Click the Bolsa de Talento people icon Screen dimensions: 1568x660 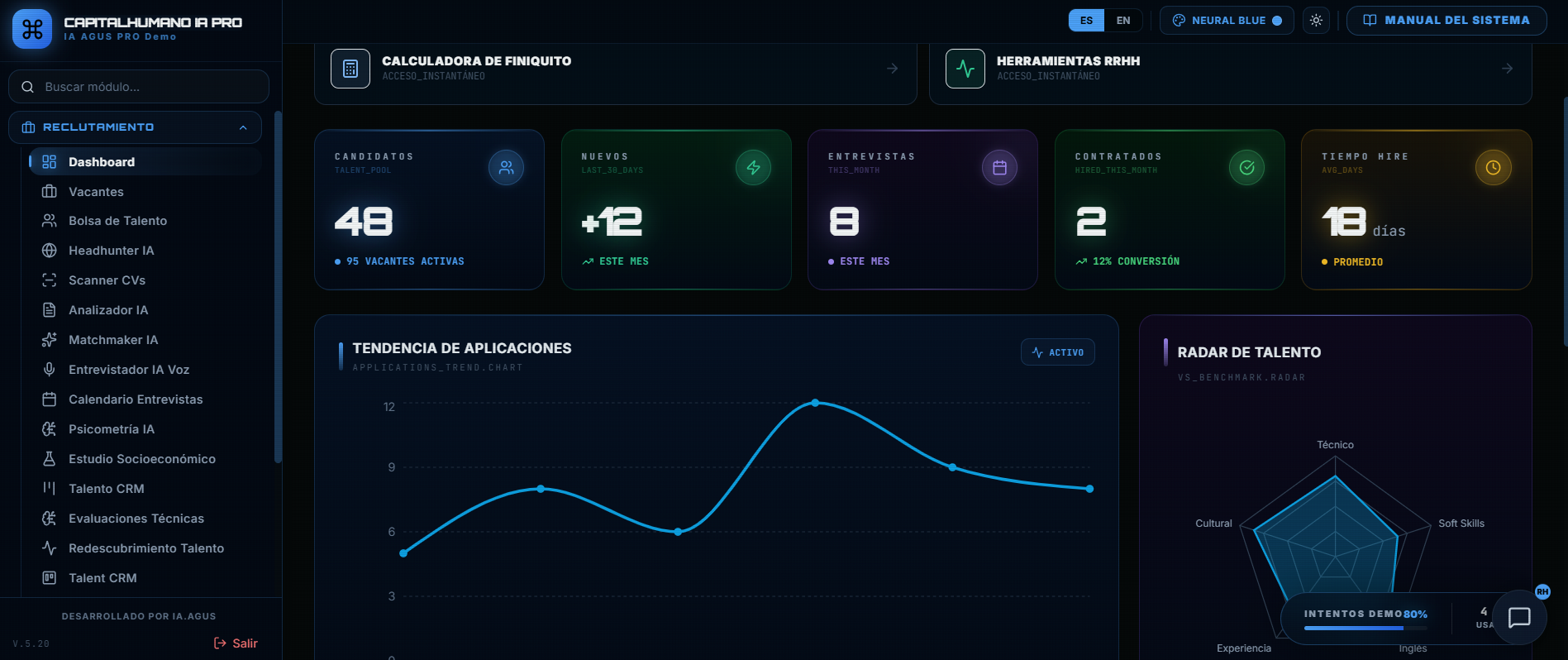click(x=50, y=221)
